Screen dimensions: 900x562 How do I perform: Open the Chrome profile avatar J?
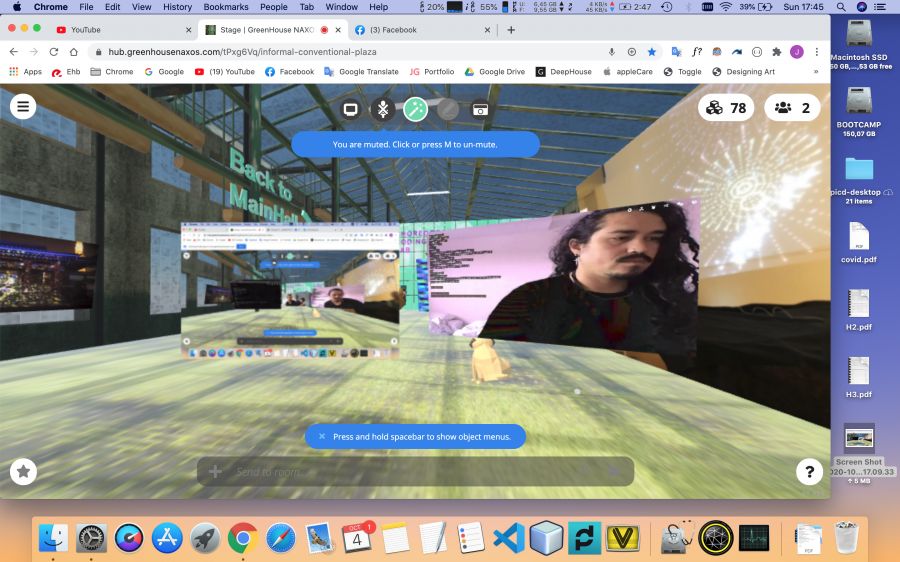click(797, 52)
